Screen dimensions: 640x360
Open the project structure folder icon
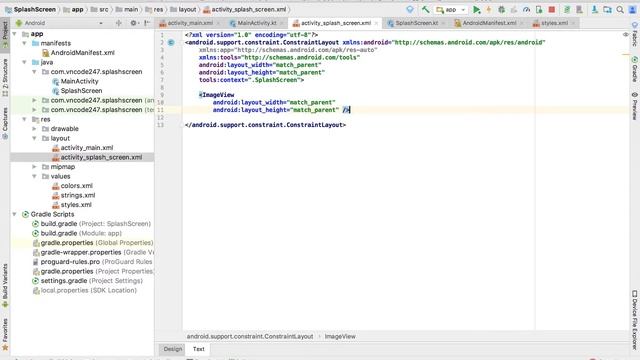pos(607,9)
